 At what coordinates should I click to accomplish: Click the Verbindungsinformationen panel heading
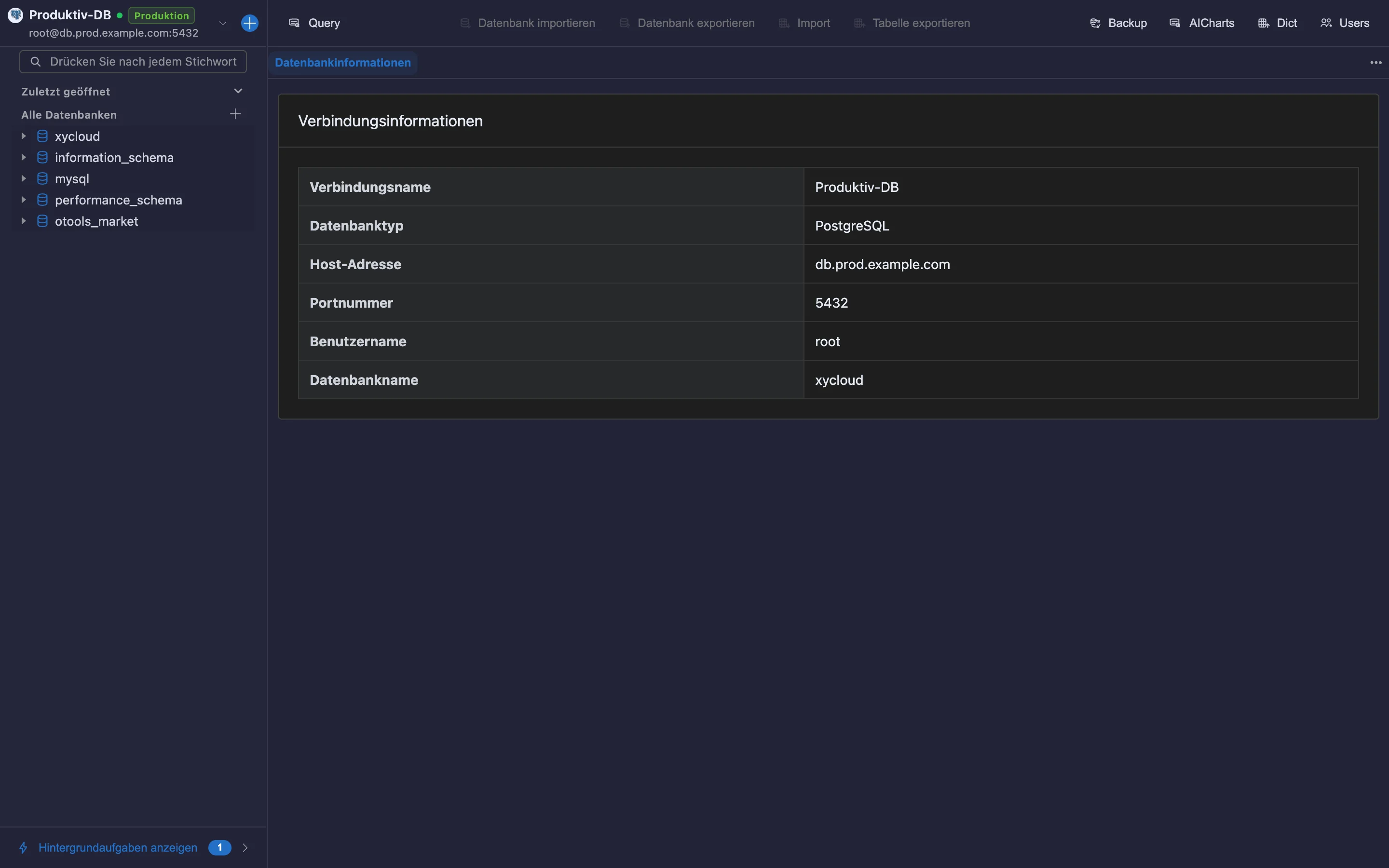coord(390,121)
